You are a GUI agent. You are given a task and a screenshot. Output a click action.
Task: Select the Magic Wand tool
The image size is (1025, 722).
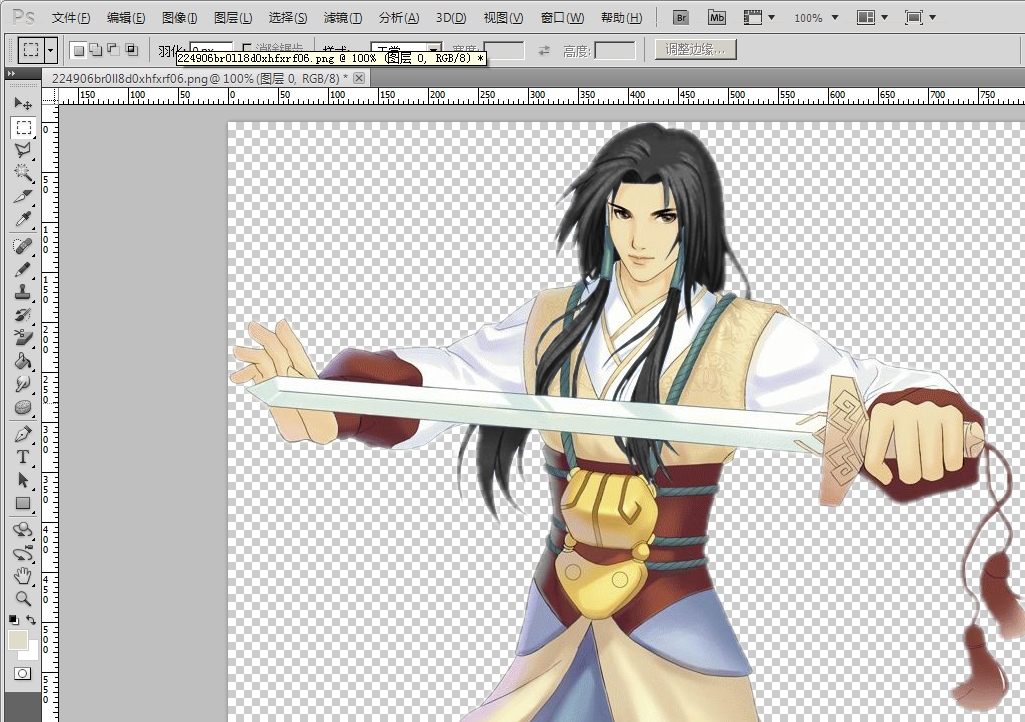click(x=23, y=173)
